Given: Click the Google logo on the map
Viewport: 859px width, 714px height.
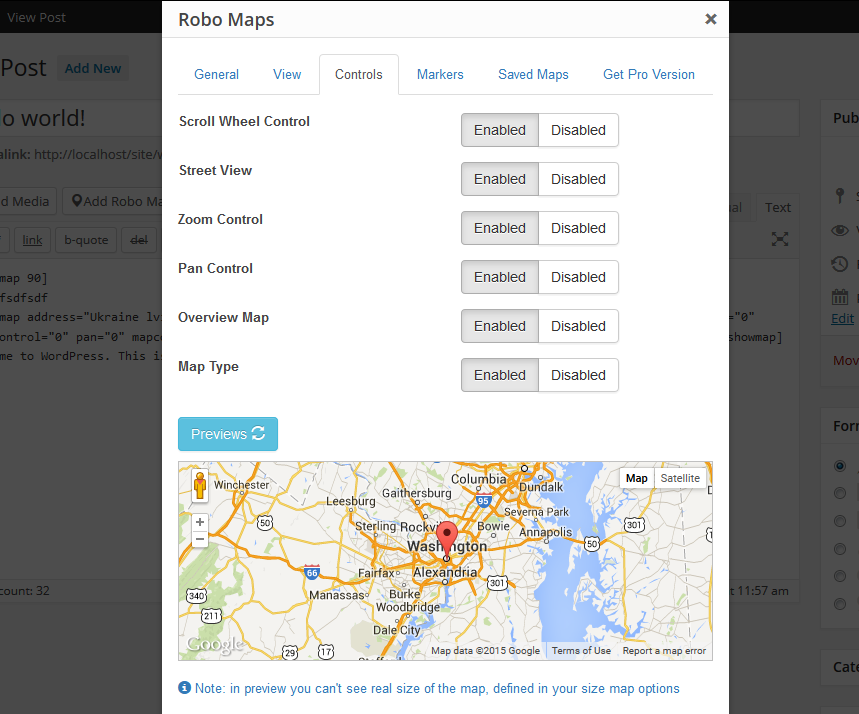Looking at the screenshot, I should (x=214, y=645).
